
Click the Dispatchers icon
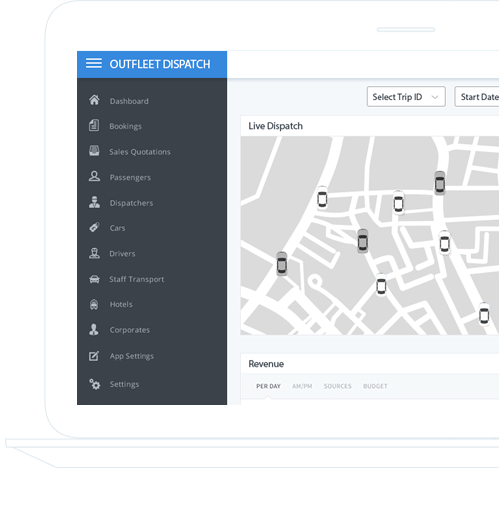[x=94, y=202]
